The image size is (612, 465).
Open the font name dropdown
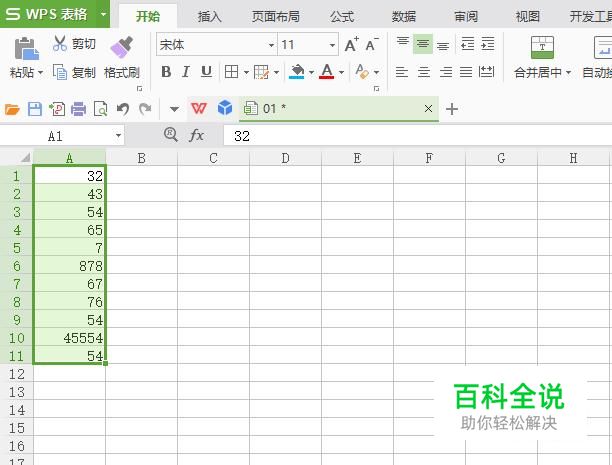coord(271,45)
